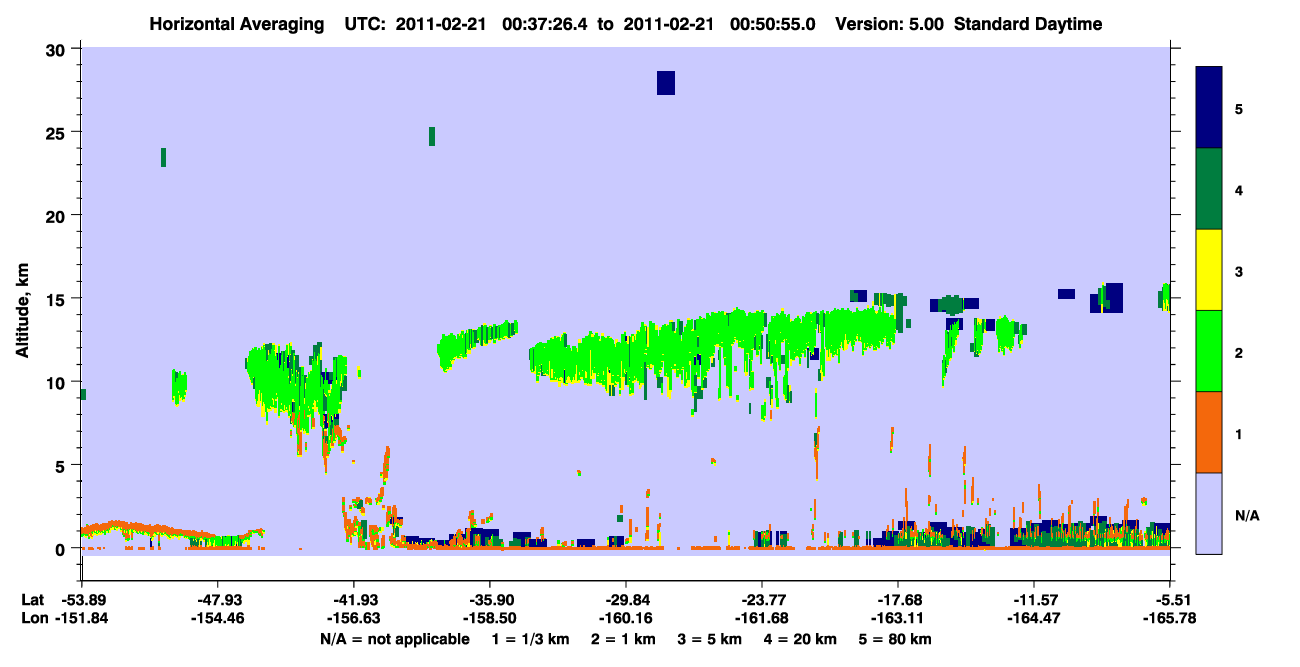Click the start time '00:37:26.4'
This screenshot has width=1300, height=667.
click(545, 24)
